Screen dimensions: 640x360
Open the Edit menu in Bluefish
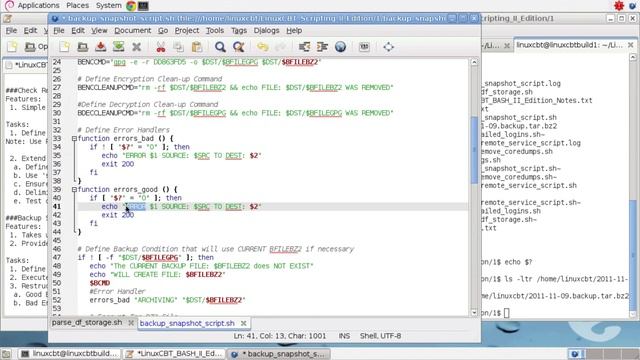click(78, 31)
